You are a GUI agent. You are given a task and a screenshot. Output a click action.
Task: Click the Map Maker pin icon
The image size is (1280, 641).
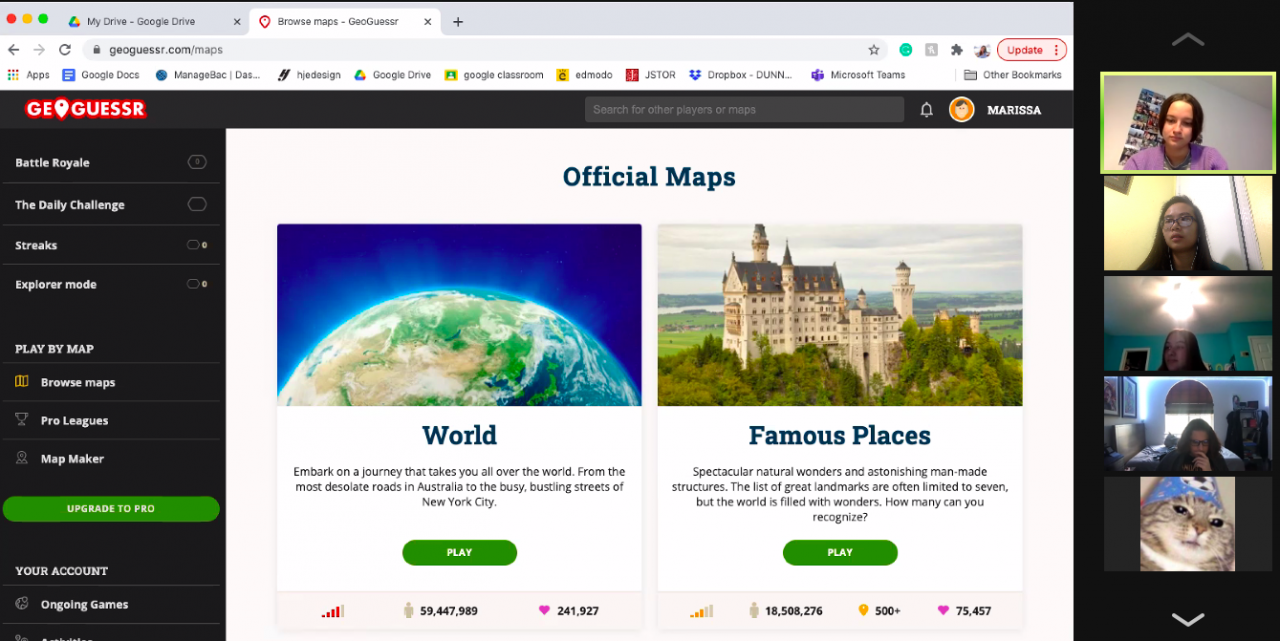(x=22, y=458)
